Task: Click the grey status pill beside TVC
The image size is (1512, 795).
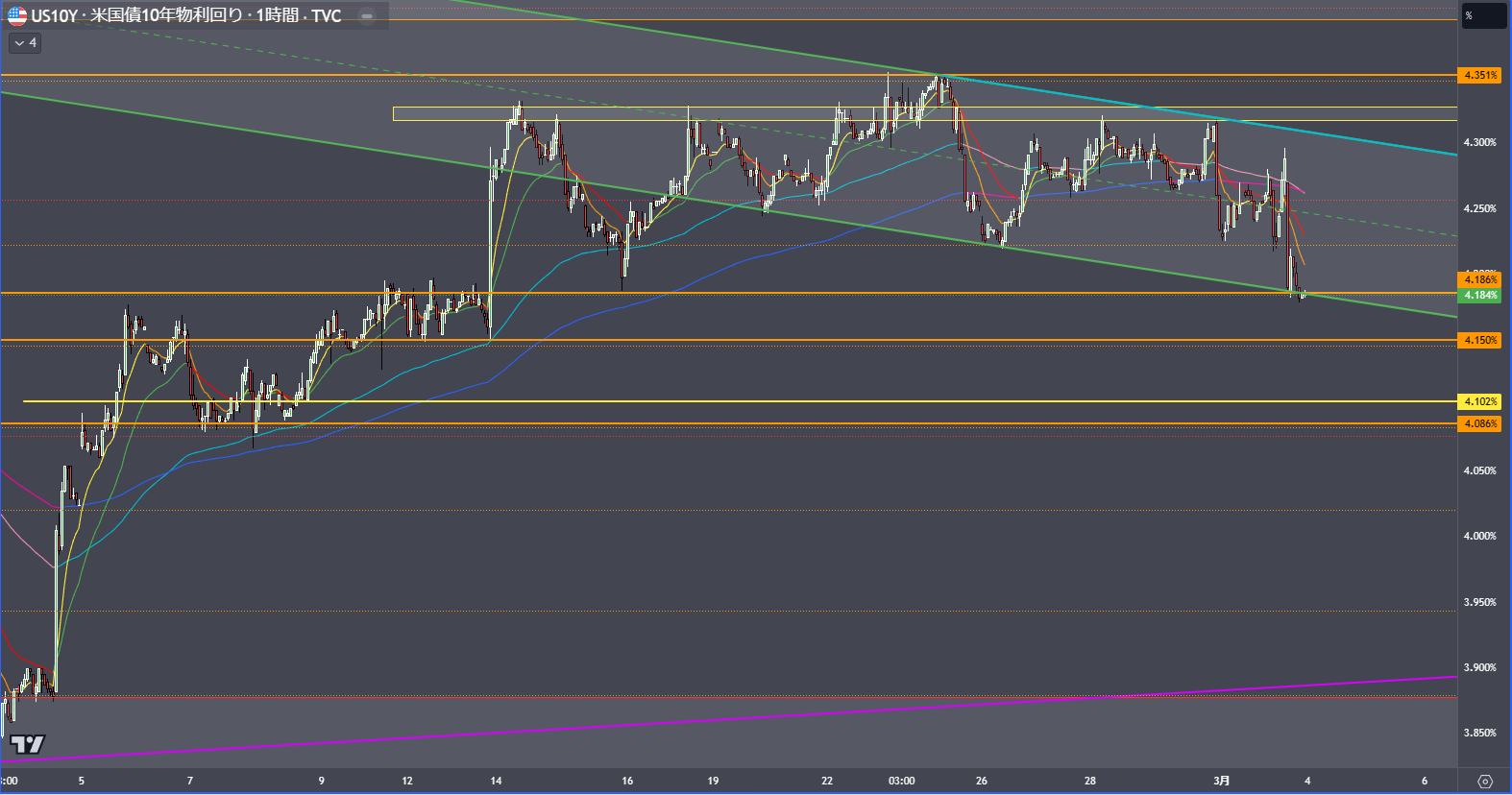Action: (x=367, y=16)
